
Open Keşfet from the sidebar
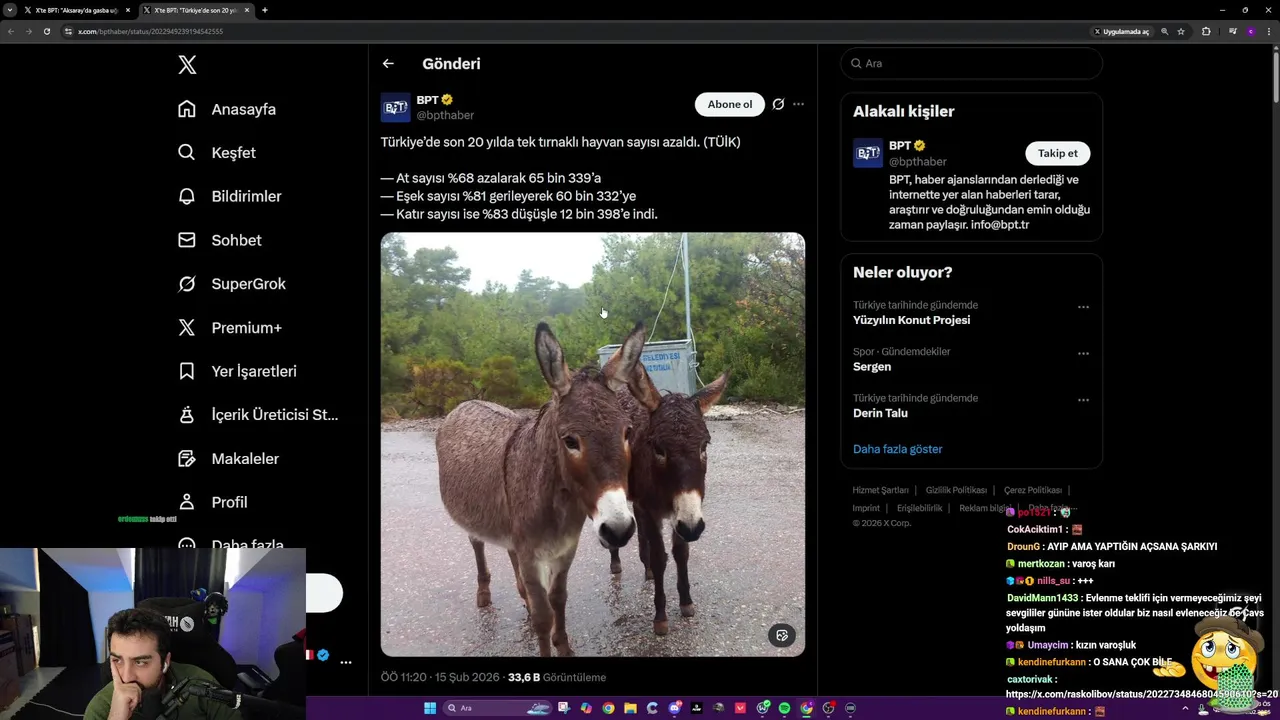click(217, 153)
